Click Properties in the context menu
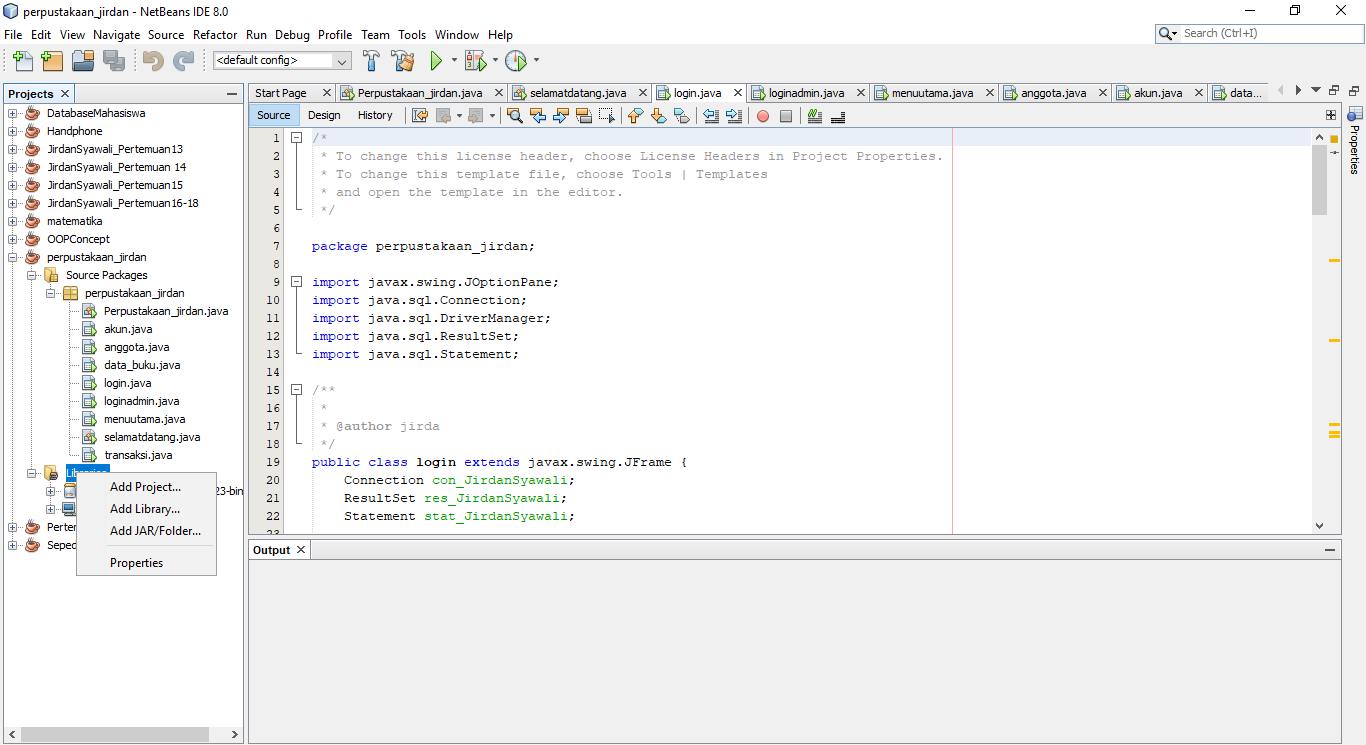This screenshot has width=1366, height=745. 134,562
